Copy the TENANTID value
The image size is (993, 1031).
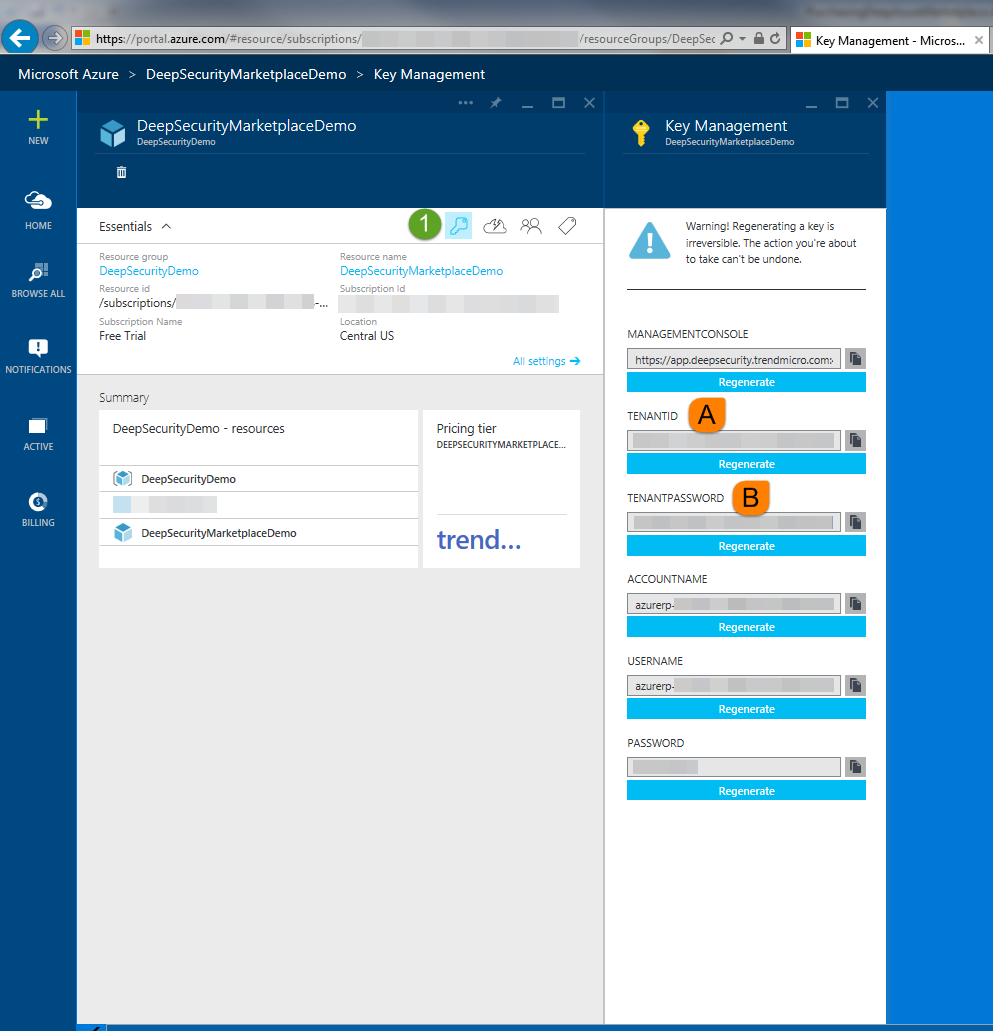tap(855, 441)
